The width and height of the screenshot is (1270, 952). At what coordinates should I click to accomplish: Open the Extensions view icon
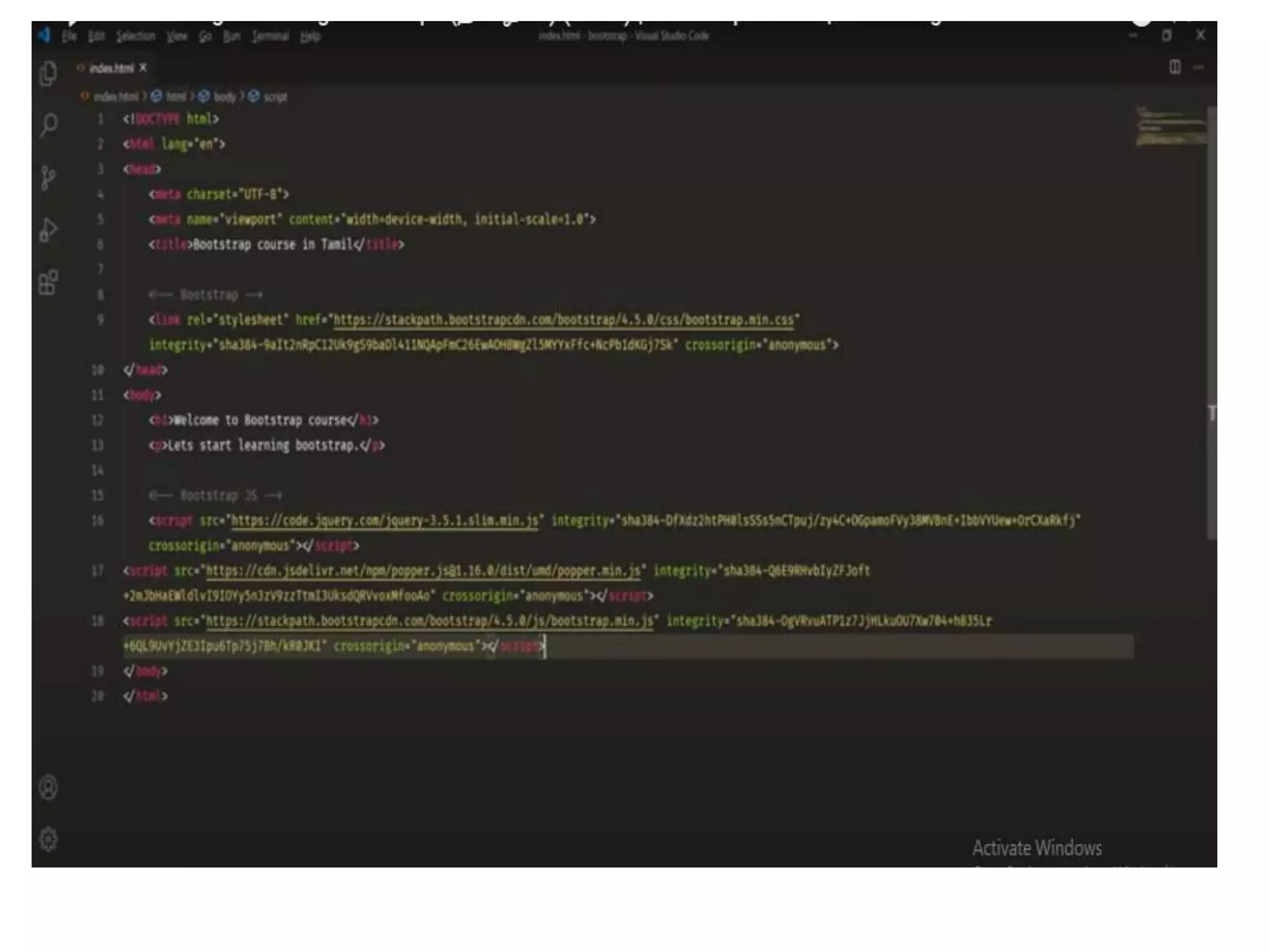(48, 283)
